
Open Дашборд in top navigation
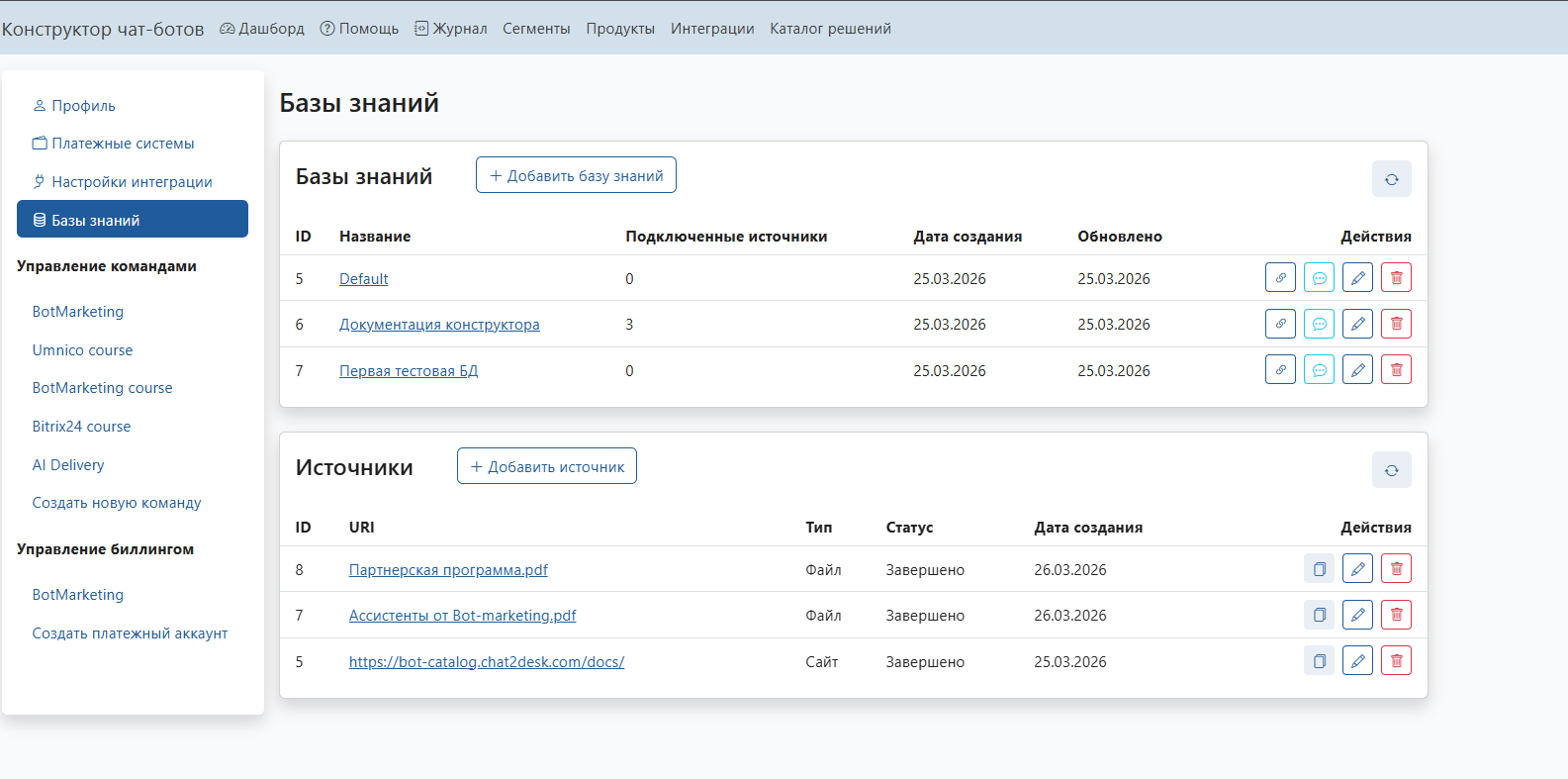(x=262, y=29)
